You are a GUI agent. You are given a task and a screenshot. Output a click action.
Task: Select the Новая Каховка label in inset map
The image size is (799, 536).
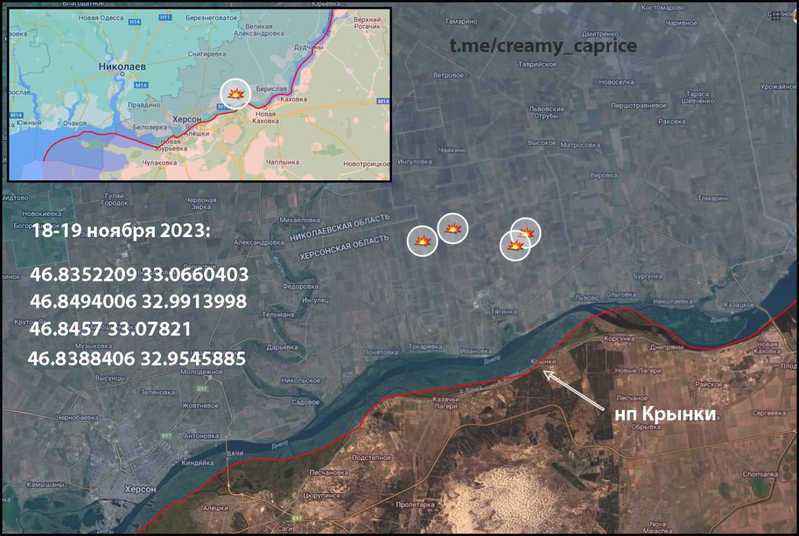266,118
